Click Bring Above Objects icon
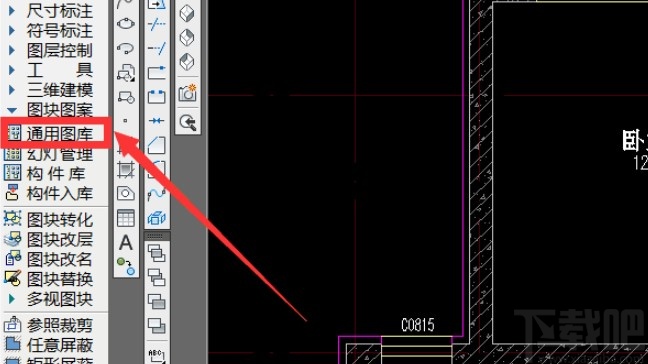The image size is (648, 364). tap(157, 302)
